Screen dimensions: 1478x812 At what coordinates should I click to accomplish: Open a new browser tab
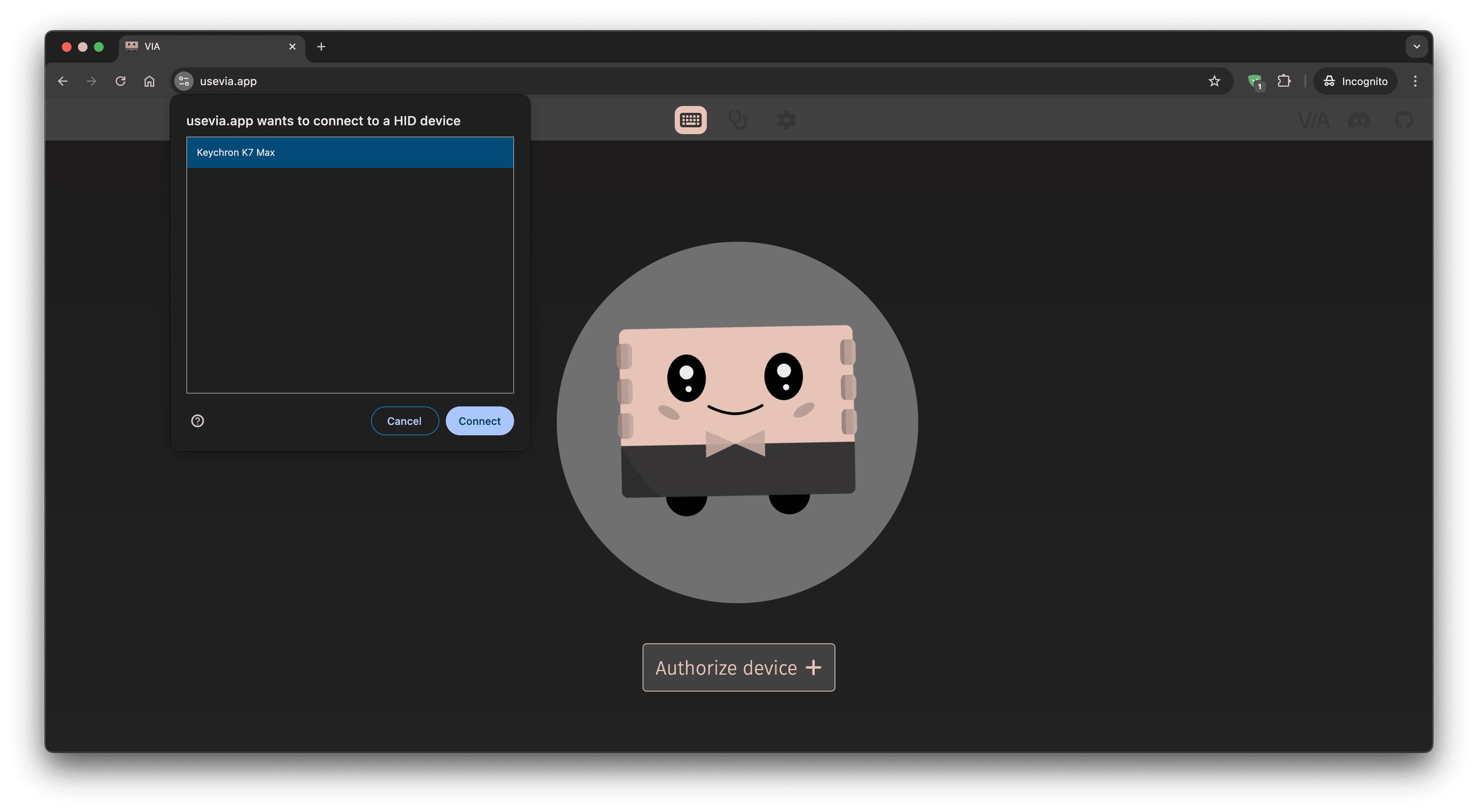321,47
